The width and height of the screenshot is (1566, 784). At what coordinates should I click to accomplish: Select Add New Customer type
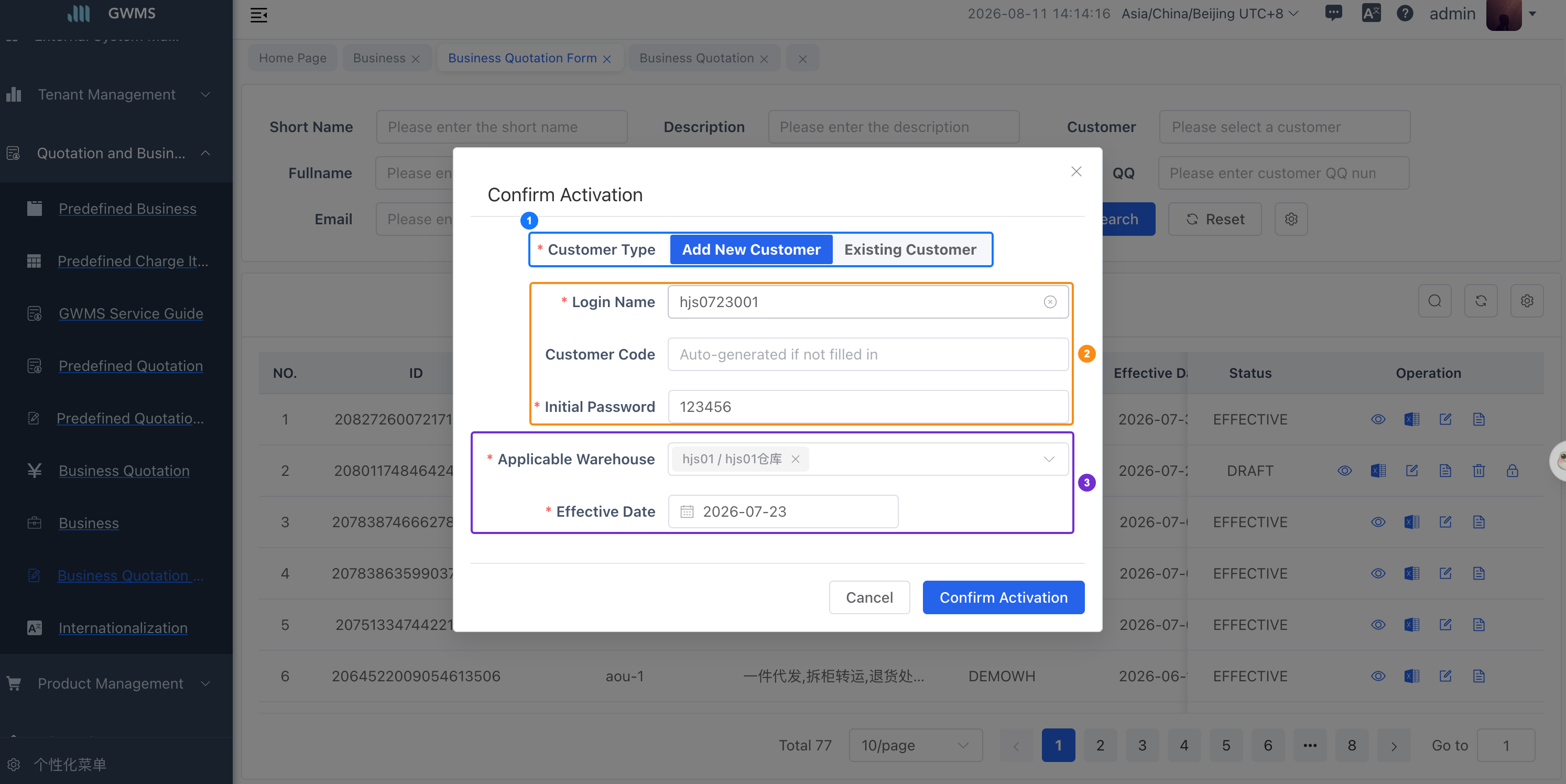(751, 249)
